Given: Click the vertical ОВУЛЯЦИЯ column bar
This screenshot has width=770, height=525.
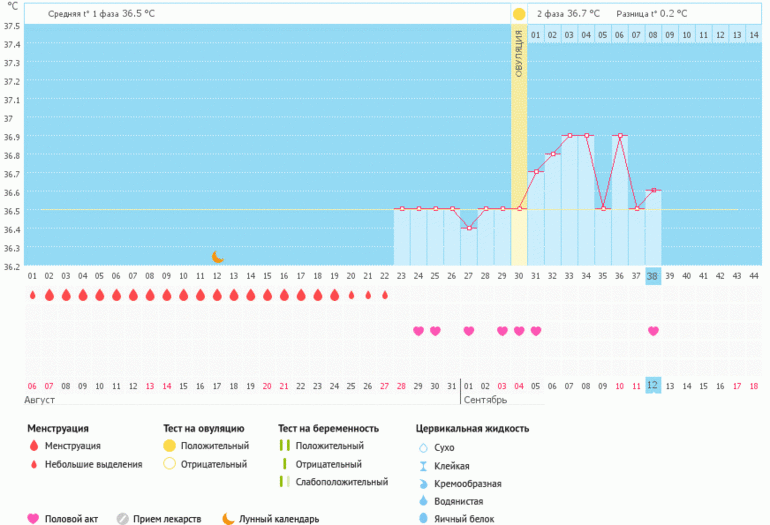Looking at the screenshot, I should [519, 150].
